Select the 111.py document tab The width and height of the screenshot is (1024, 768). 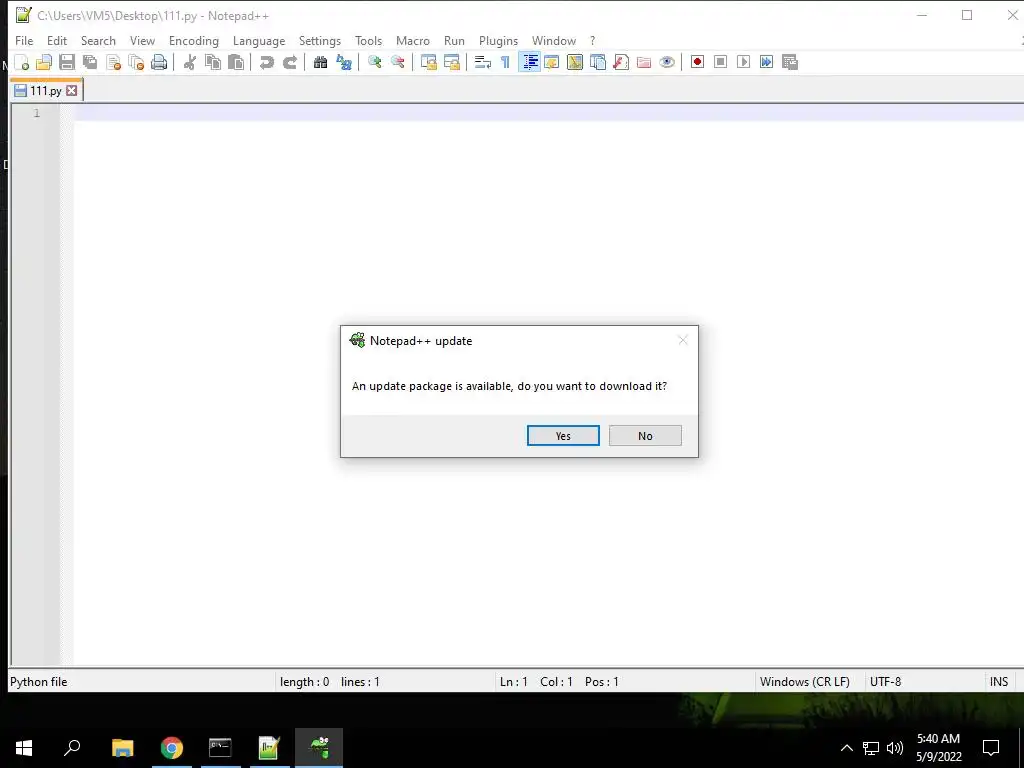(46, 91)
